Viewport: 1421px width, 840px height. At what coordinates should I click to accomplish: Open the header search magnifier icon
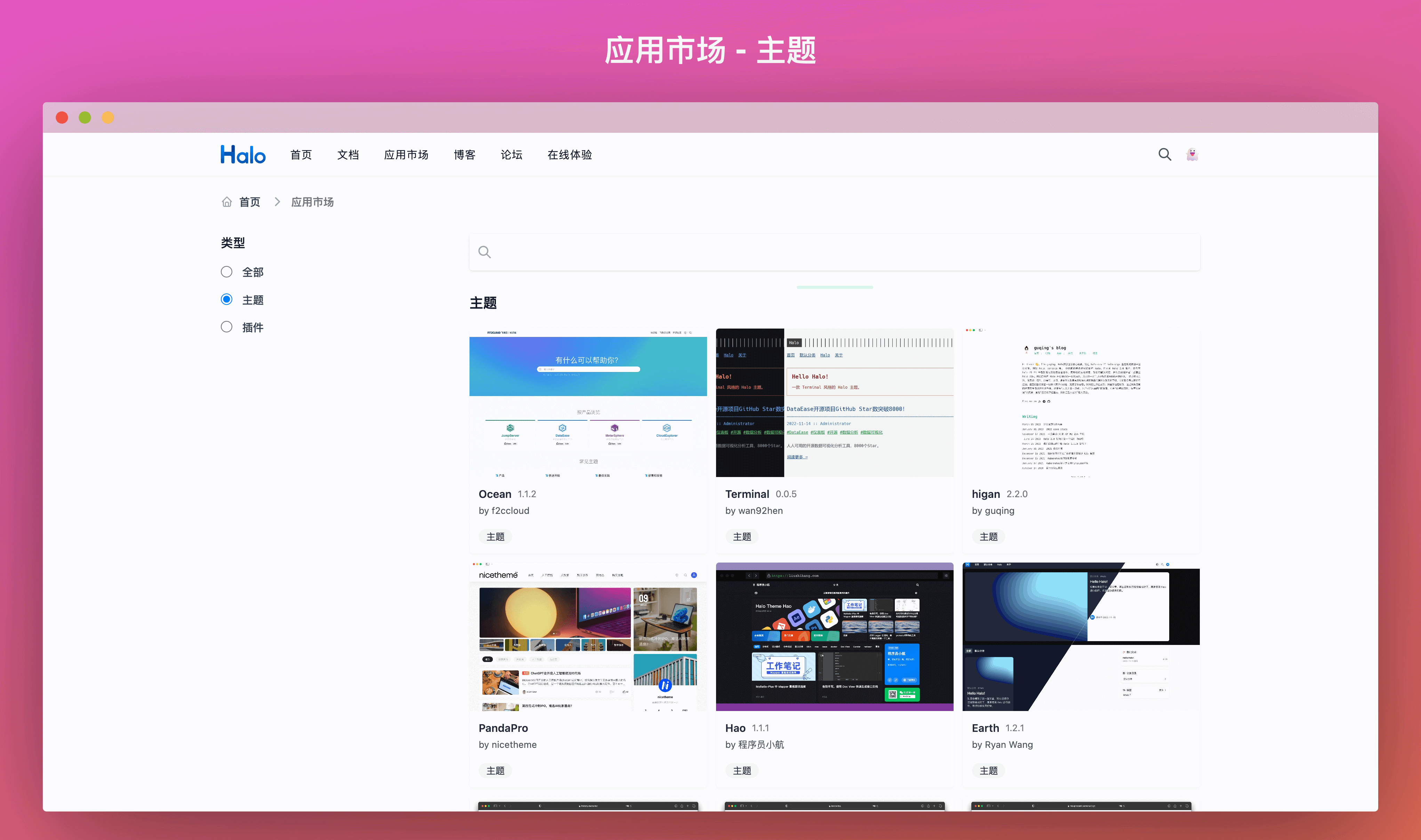pos(1164,154)
